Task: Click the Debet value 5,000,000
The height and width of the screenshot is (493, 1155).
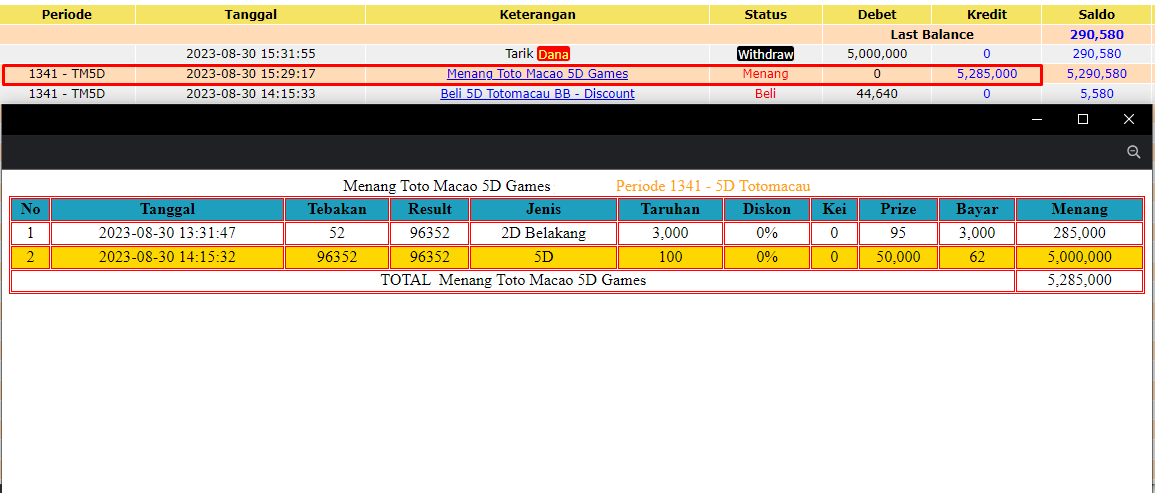Action: [877, 54]
